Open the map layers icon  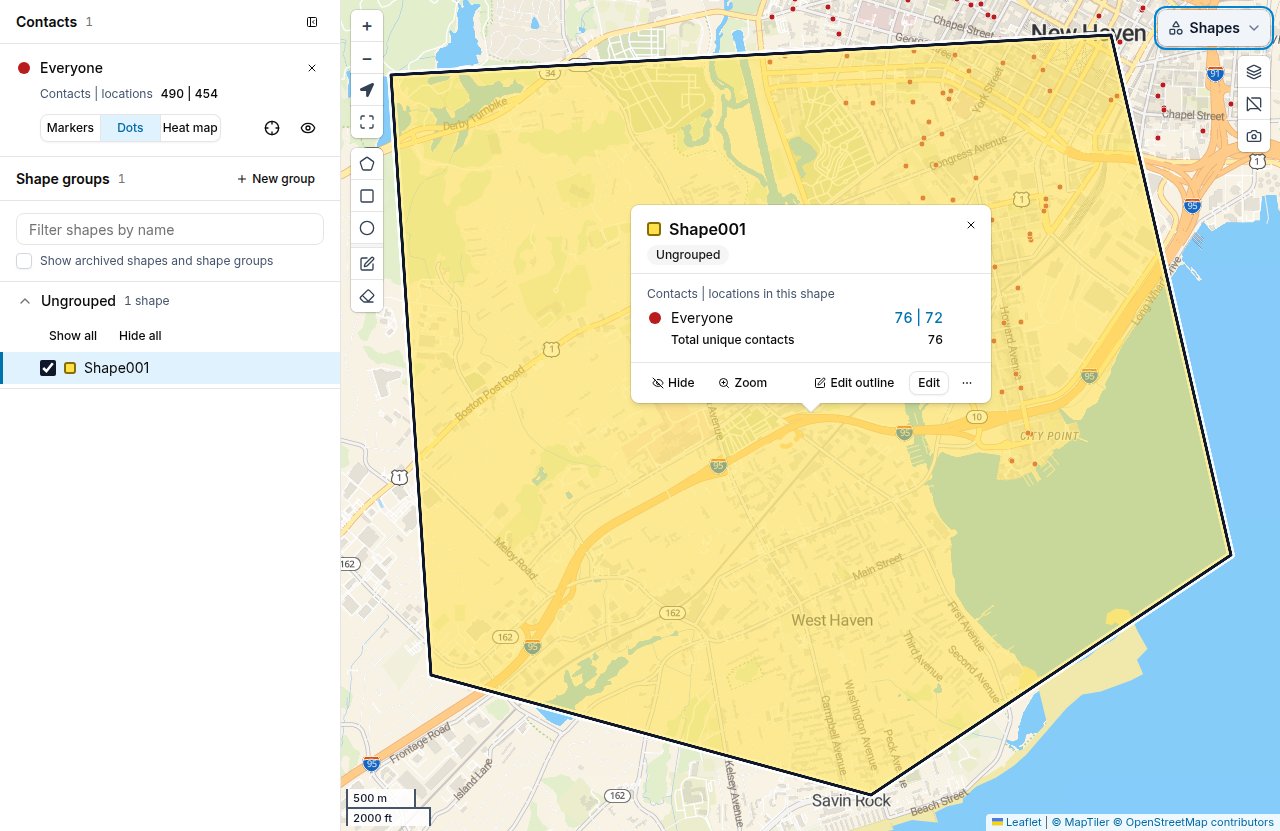[x=1254, y=72]
